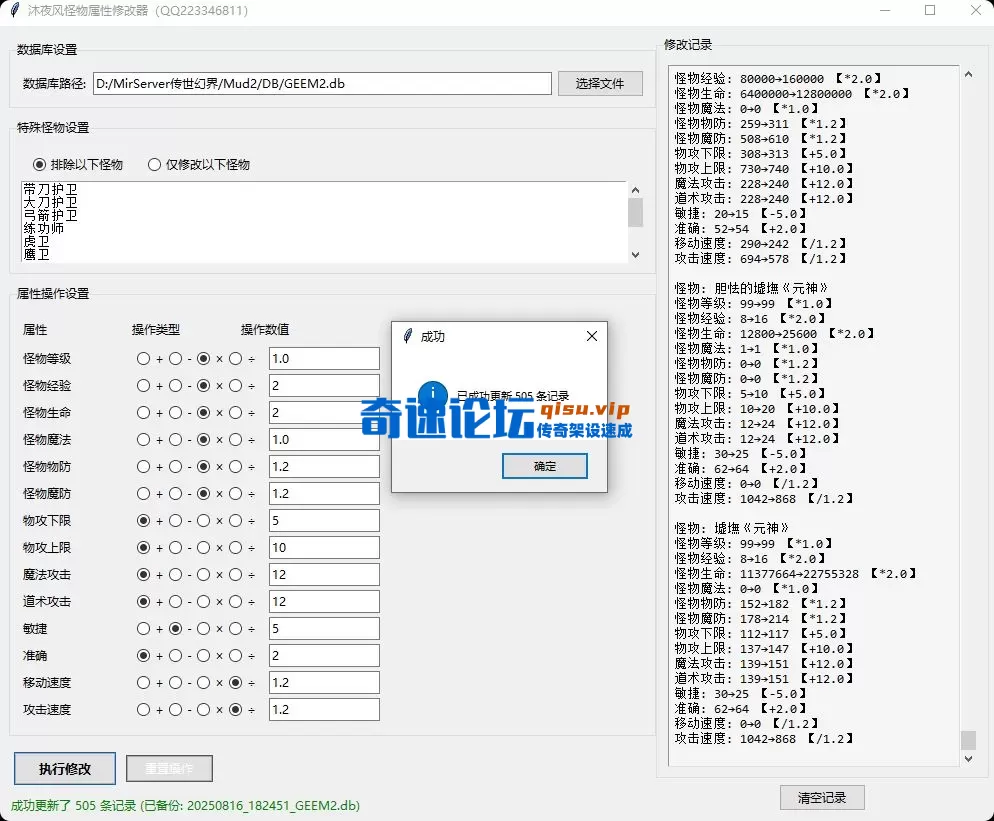
Task: Click the 选择文件 button
Action: click(600, 83)
